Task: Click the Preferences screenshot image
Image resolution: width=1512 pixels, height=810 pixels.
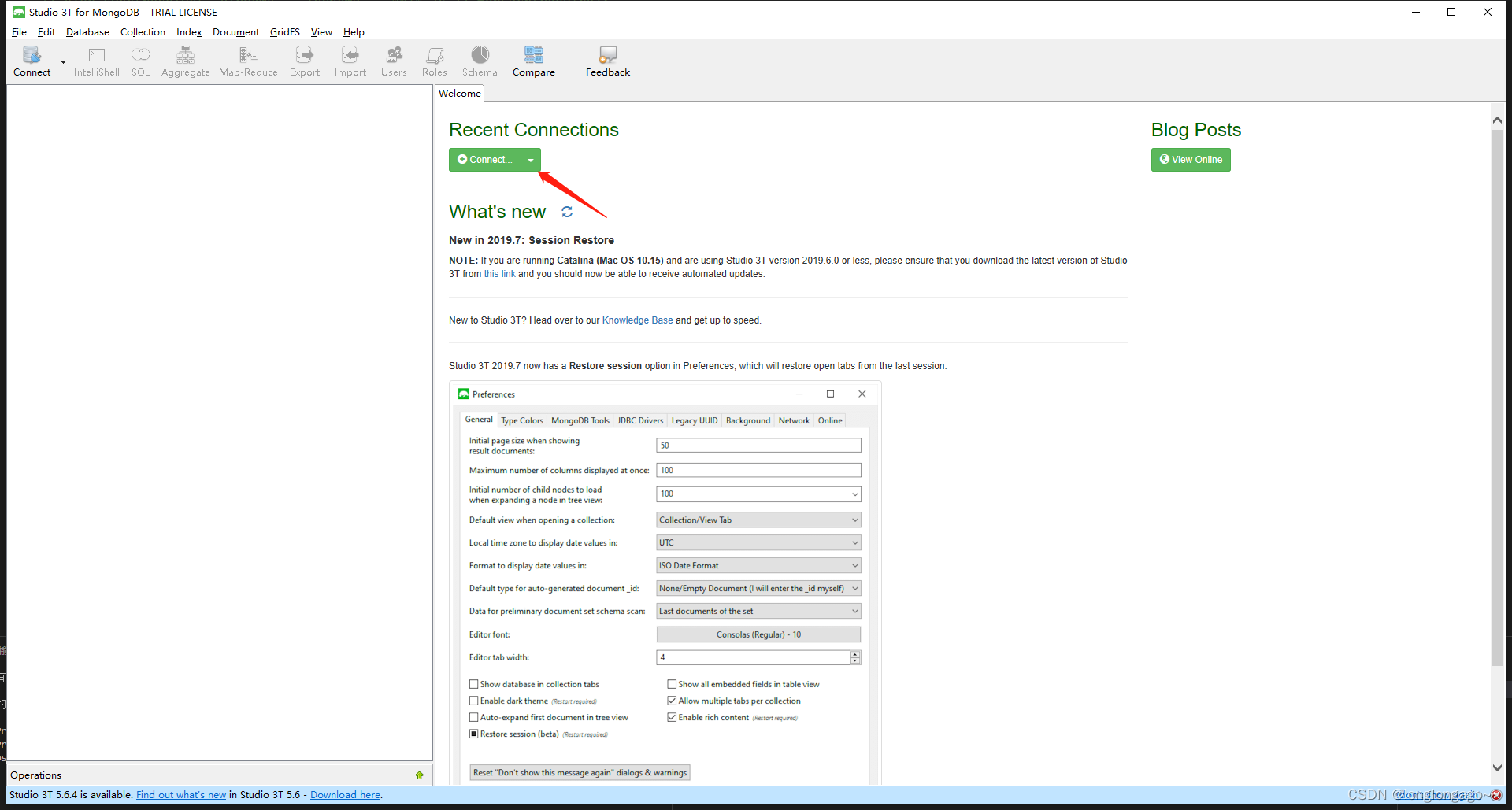Action: tap(665, 583)
